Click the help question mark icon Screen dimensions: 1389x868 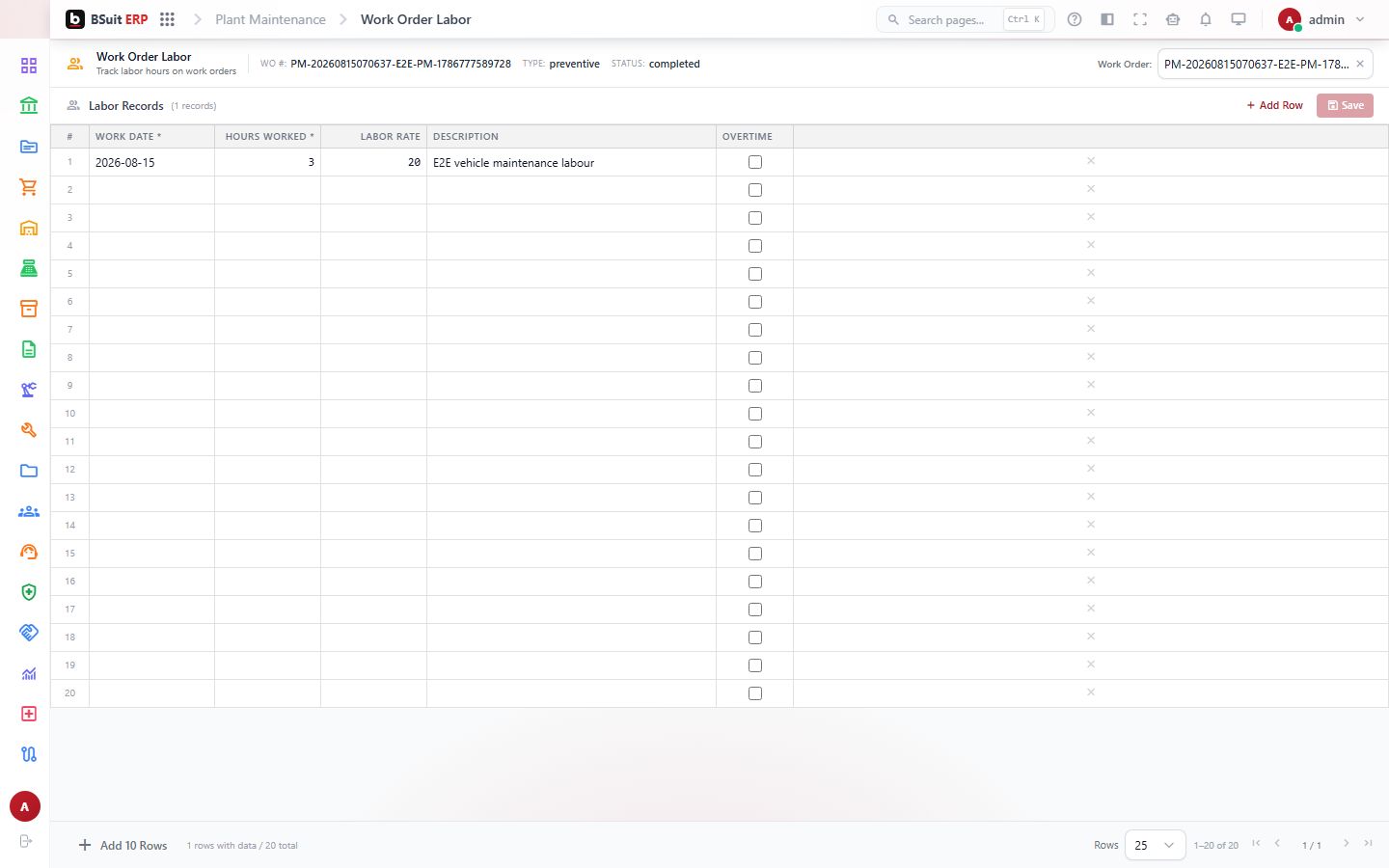point(1075,19)
